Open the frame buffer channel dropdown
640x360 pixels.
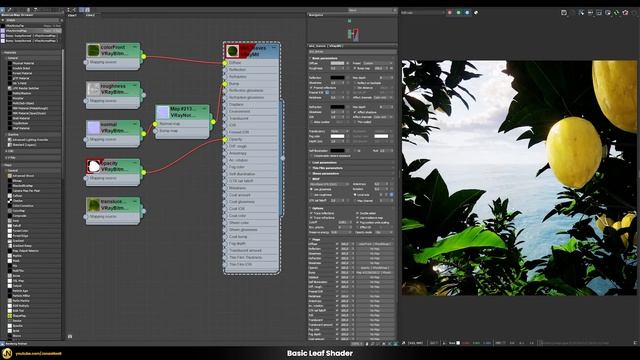click(422, 13)
